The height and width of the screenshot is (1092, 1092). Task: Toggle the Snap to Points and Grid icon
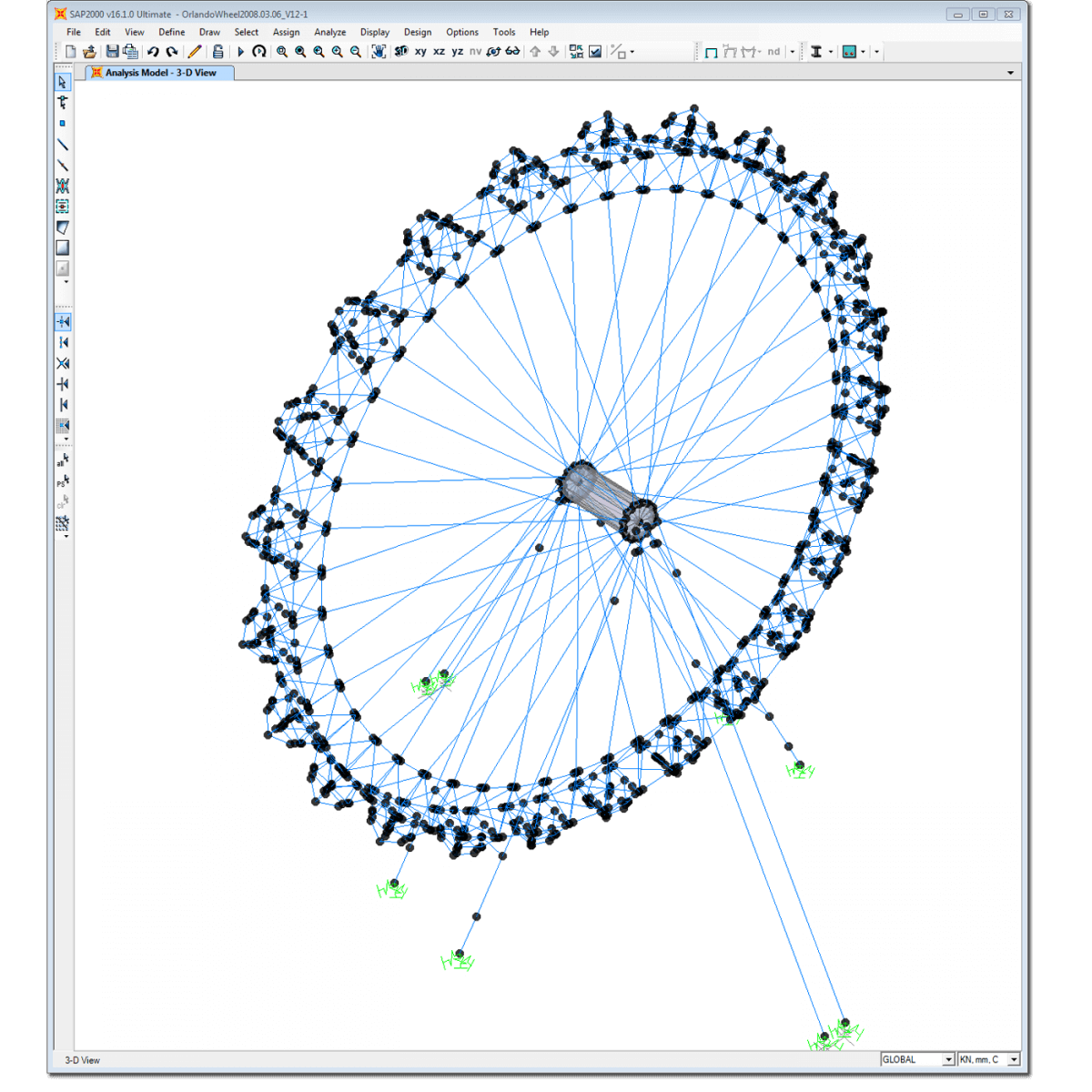click(x=63, y=322)
